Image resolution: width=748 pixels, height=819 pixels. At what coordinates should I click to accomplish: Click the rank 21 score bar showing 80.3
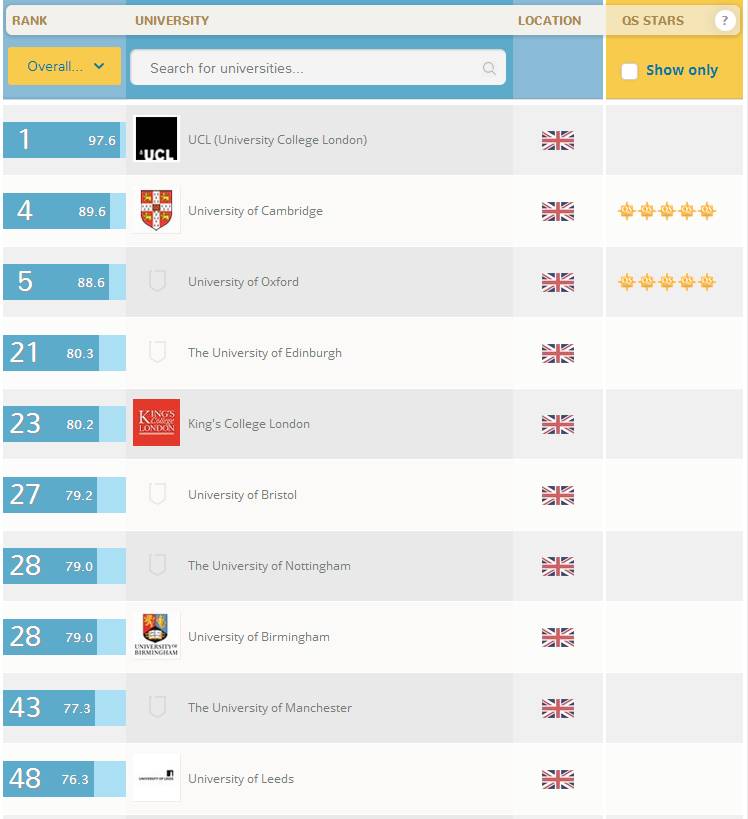click(x=64, y=353)
